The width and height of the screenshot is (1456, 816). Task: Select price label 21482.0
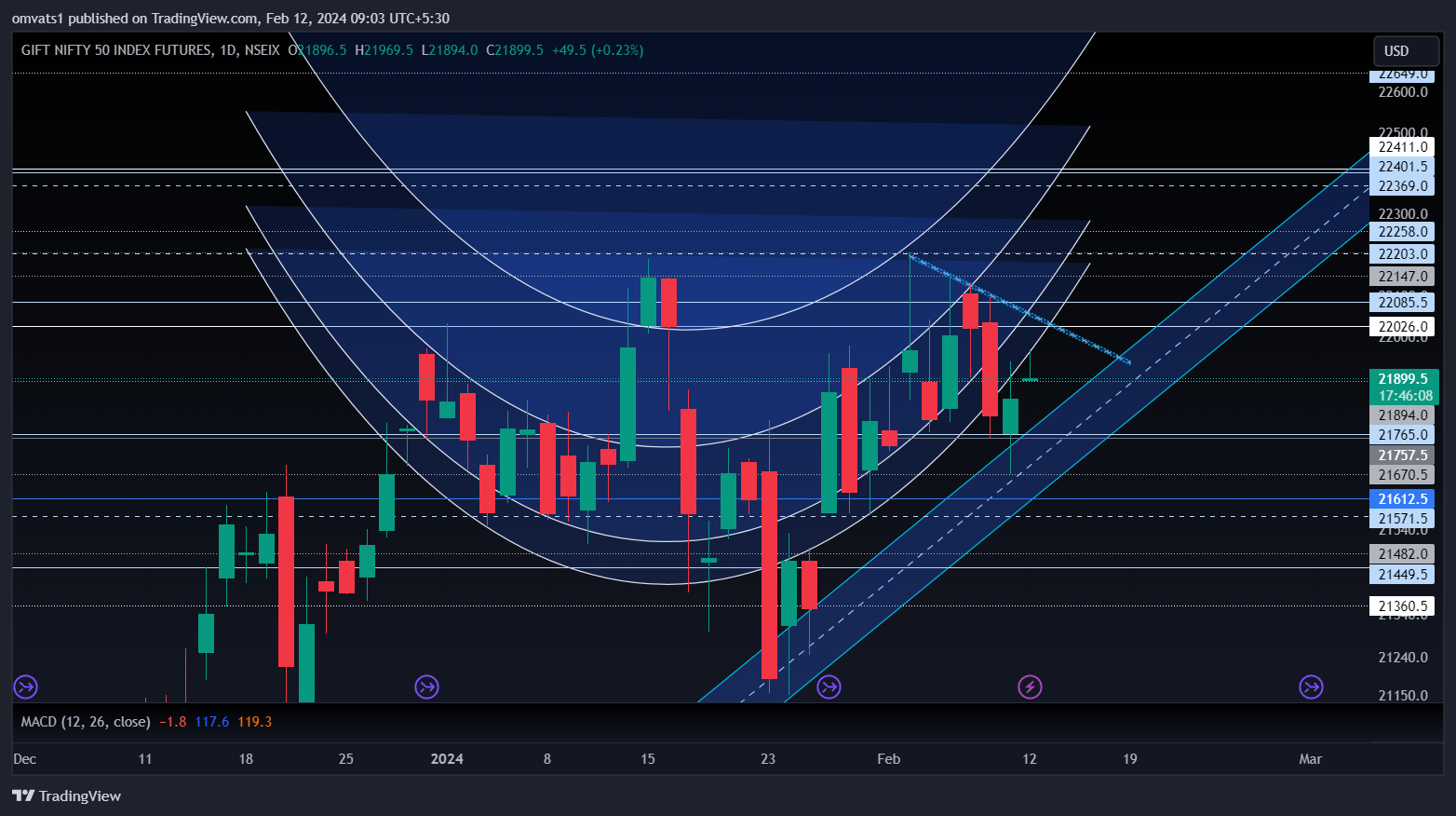pos(1402,554)
